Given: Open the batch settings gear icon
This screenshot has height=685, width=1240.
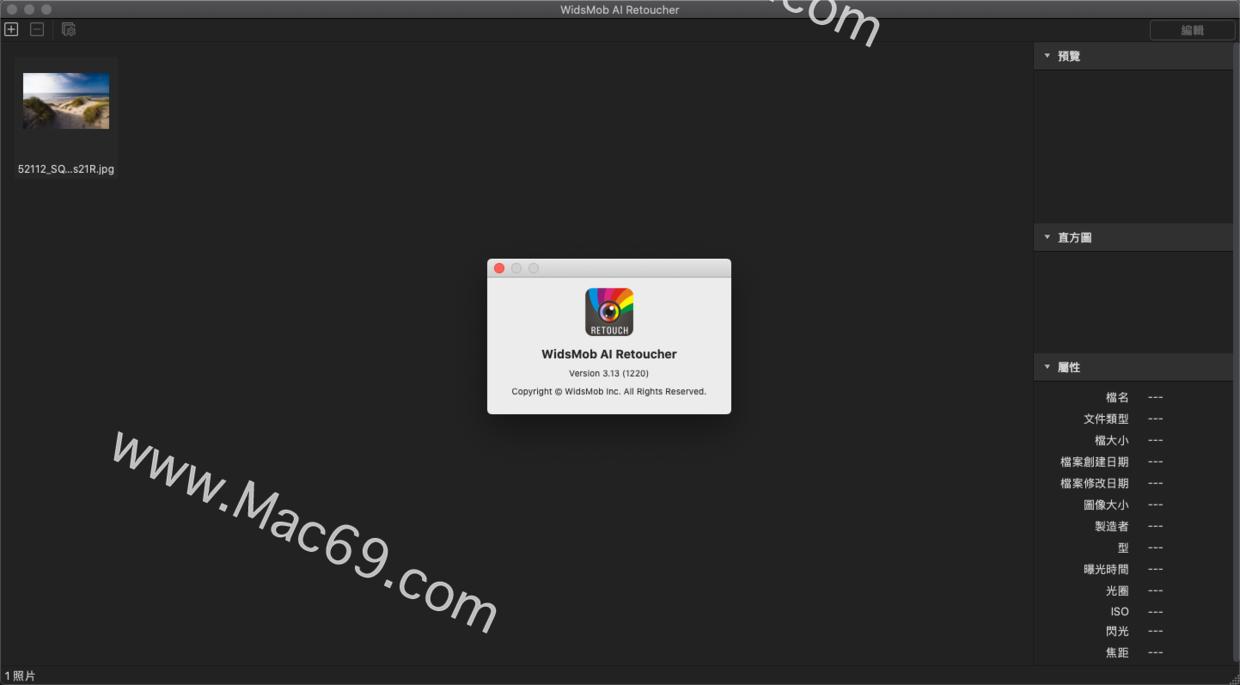Looking at the screenshot, I should 68,30.
